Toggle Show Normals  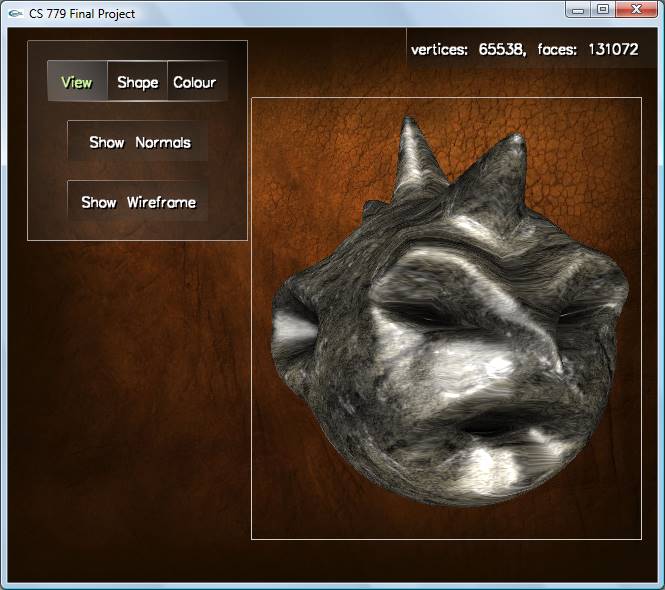click(x=139, y=142)
